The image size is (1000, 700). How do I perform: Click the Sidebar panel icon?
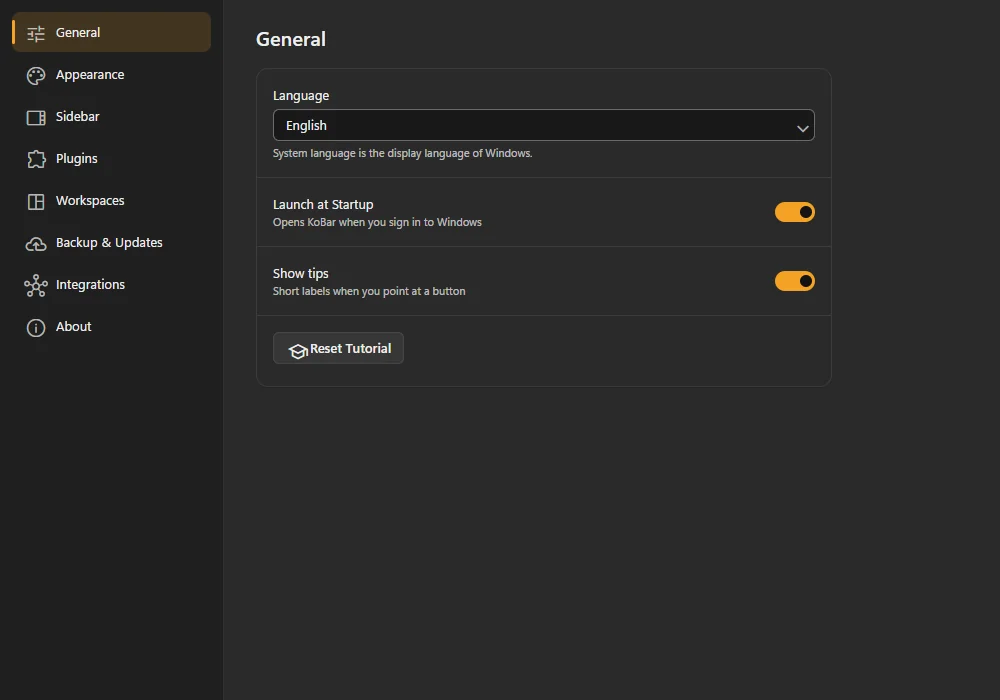(36, 117)
